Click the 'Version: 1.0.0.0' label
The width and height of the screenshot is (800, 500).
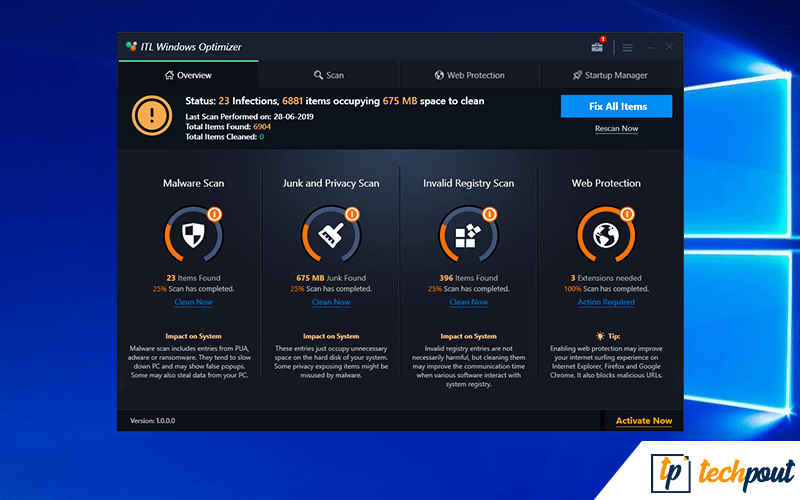click(152, 421)
